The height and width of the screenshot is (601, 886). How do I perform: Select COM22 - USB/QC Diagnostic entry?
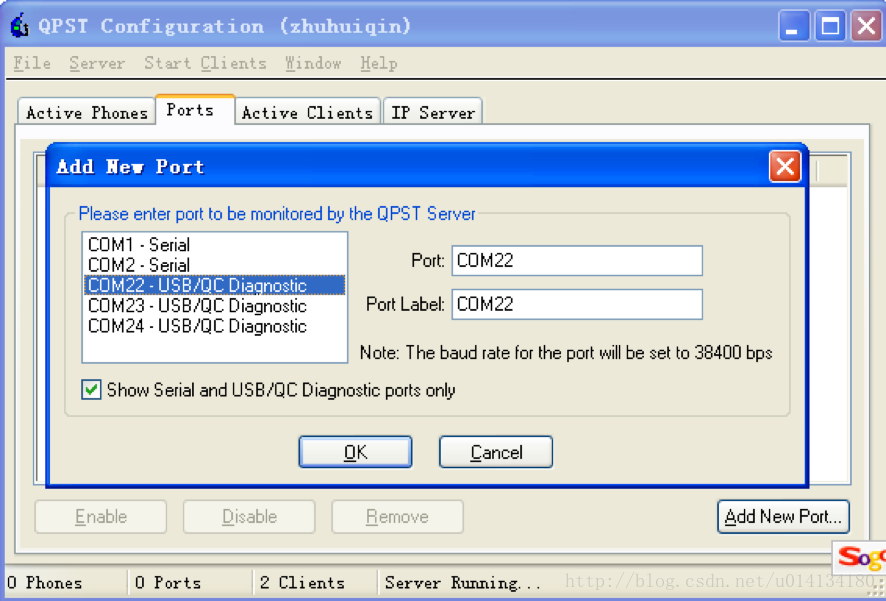coord(215,285)
